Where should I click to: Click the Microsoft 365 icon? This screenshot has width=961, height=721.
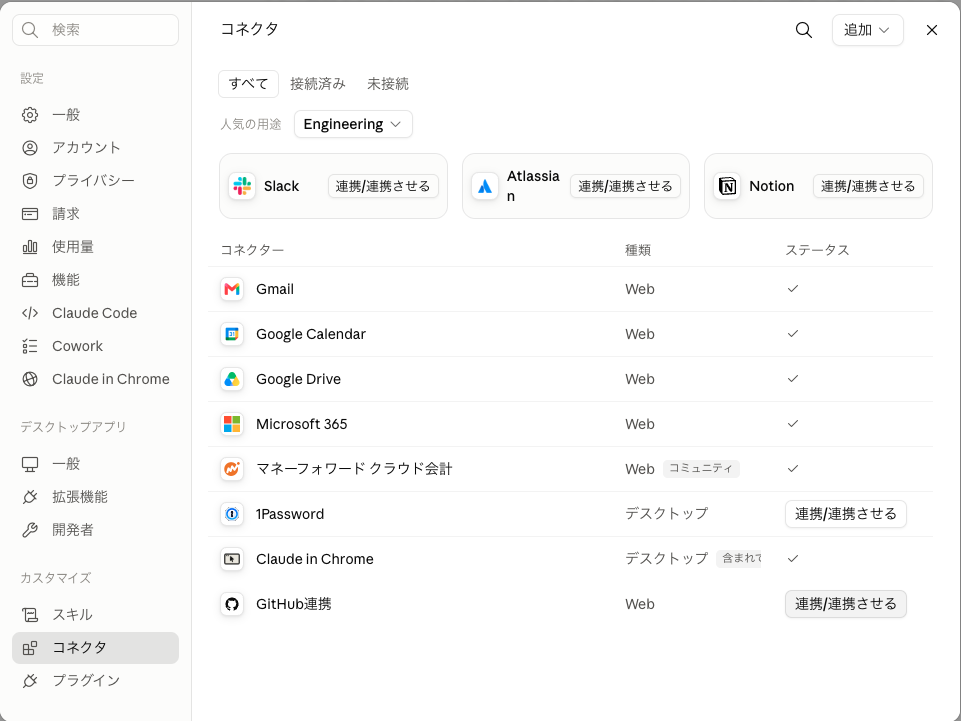click(x=232, y=424)
